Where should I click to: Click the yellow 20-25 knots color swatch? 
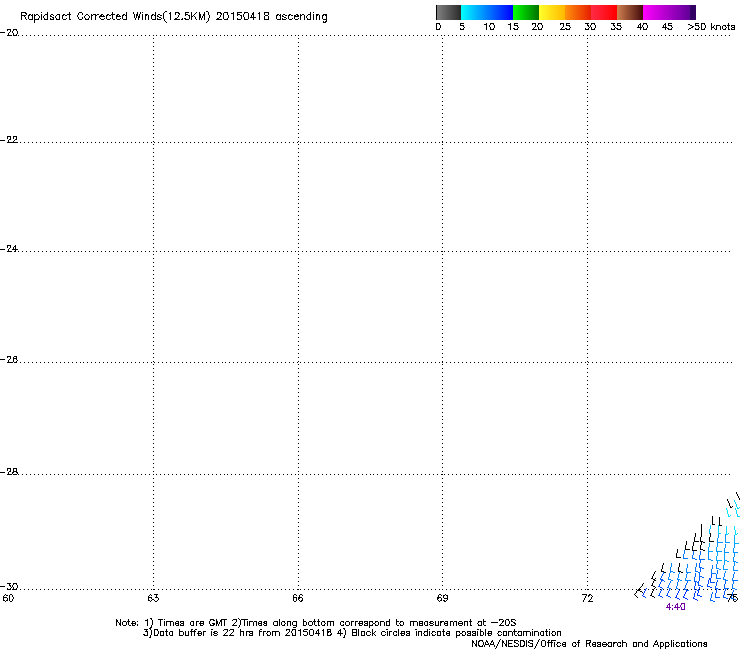pyautogui.click(x=552, y=12)
